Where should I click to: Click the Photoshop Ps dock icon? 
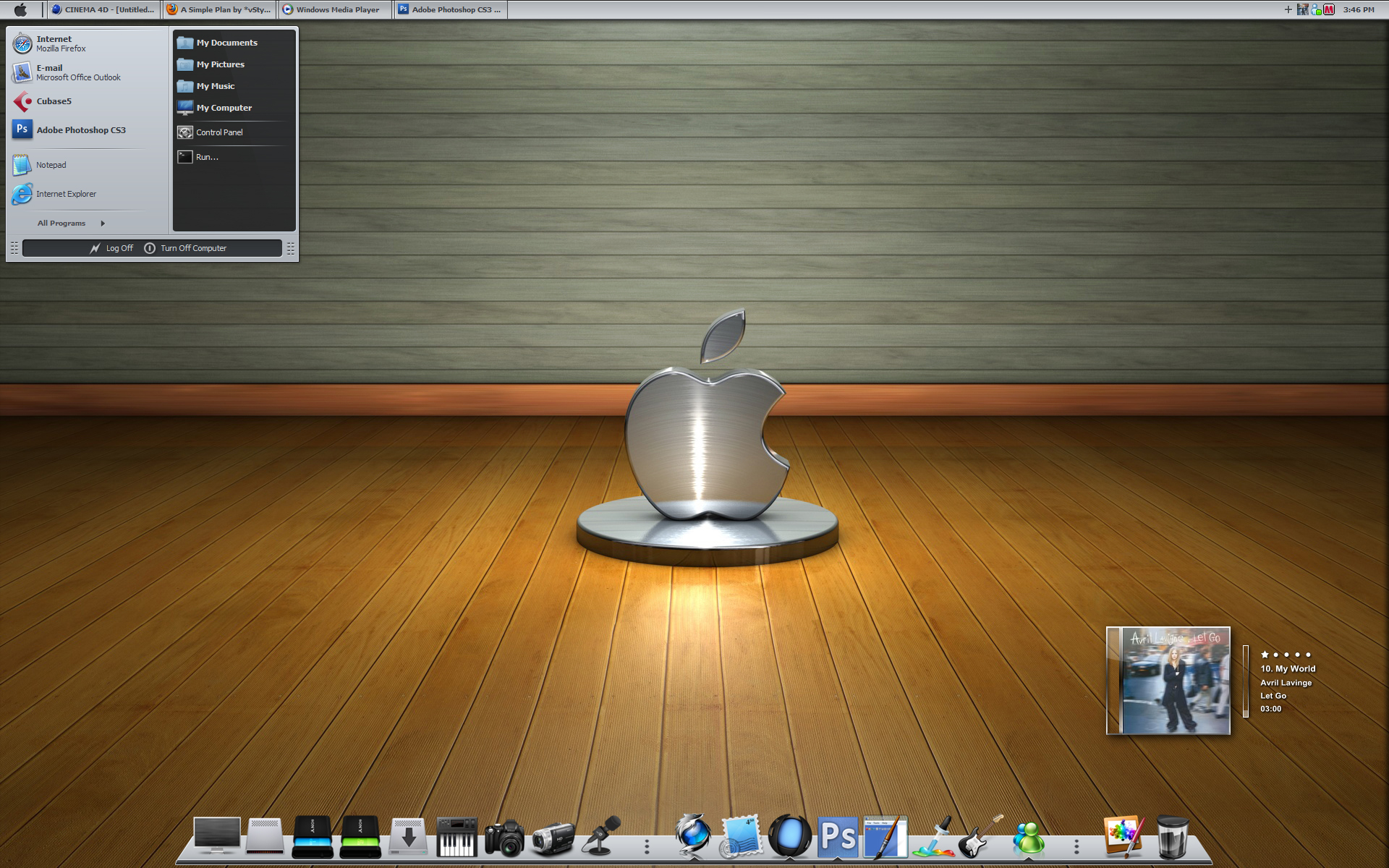click(x=838, y=838)
